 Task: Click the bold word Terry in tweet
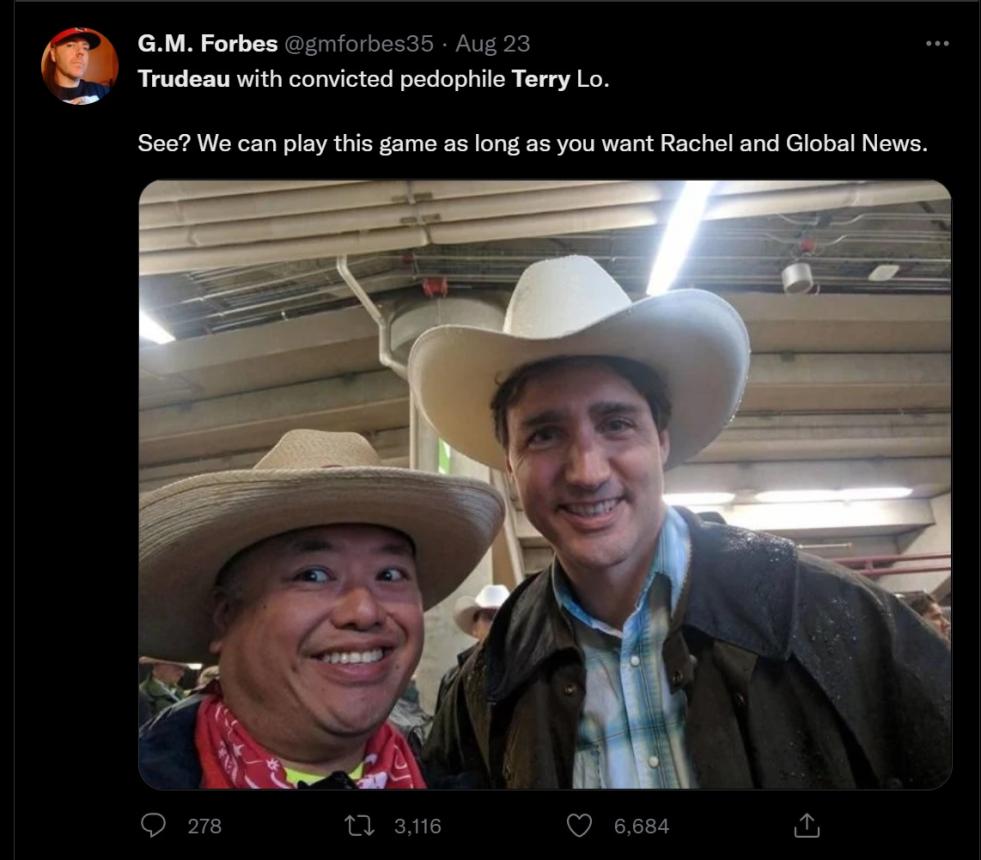(x=540, y=79)
